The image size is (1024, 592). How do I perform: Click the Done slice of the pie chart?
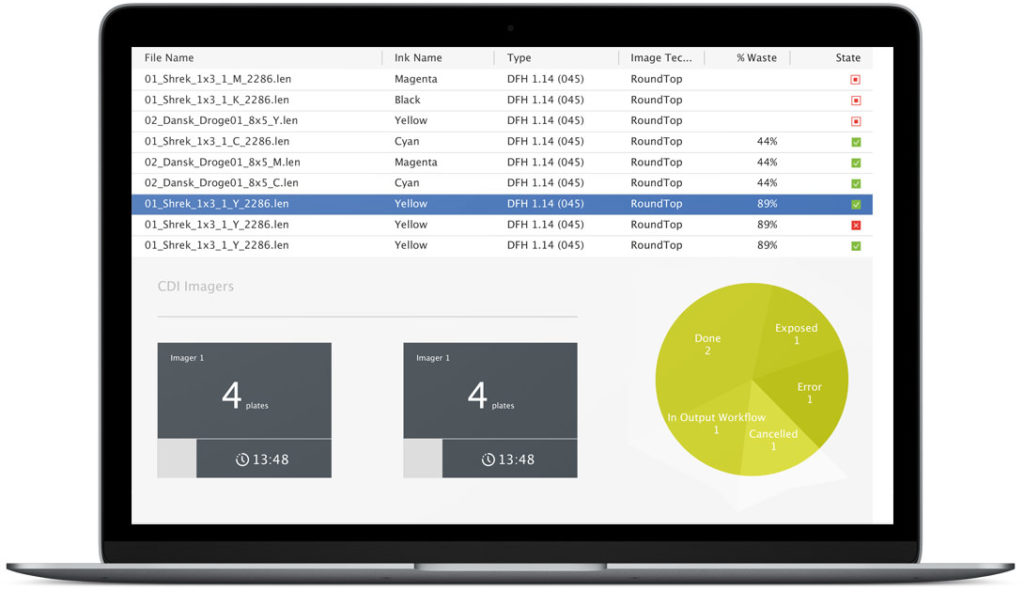click(x=707, y=344)
